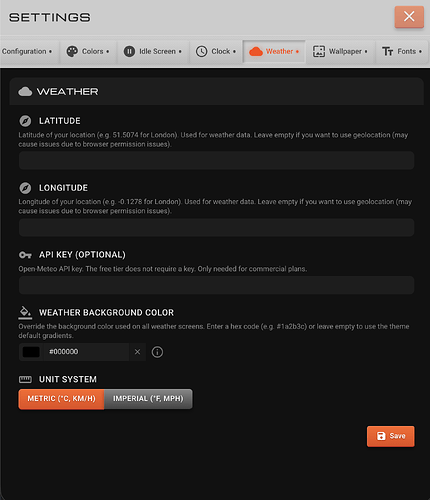The height and width of the screenshot is (500, 430).
Task: Click the Wallpaper image icon
Action: coord(319,51)
